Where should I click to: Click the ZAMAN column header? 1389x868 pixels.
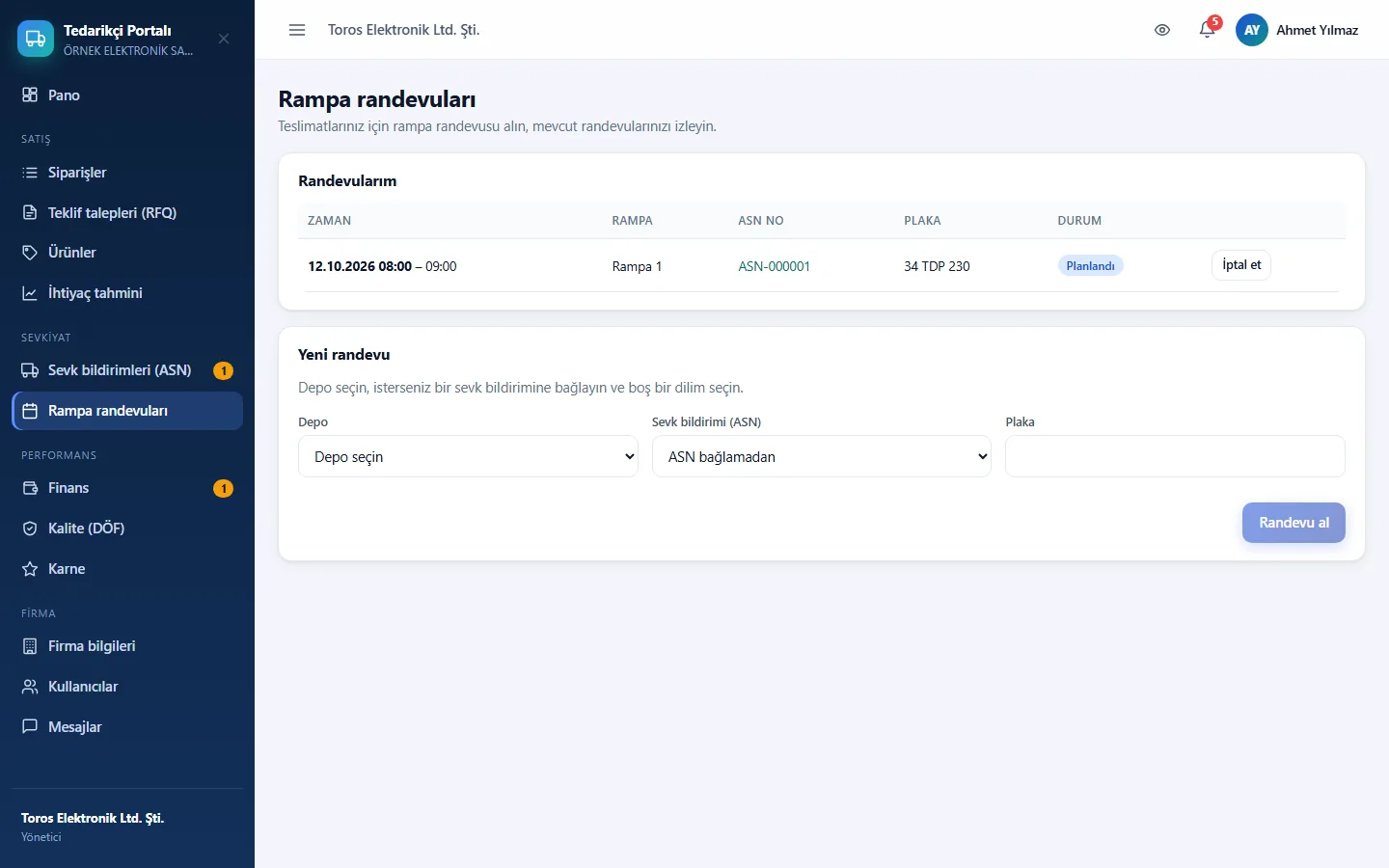(330, 221)
